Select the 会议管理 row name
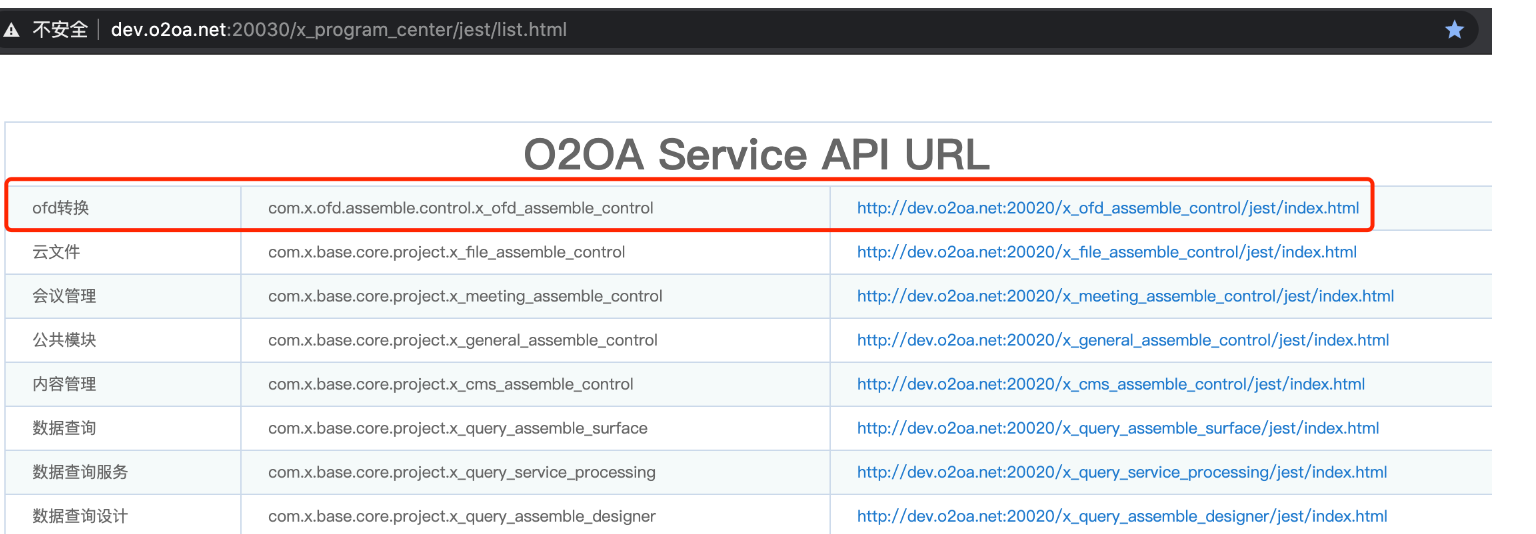The height and width of the screenshot is (534, 1536). [x=64, y=296]
